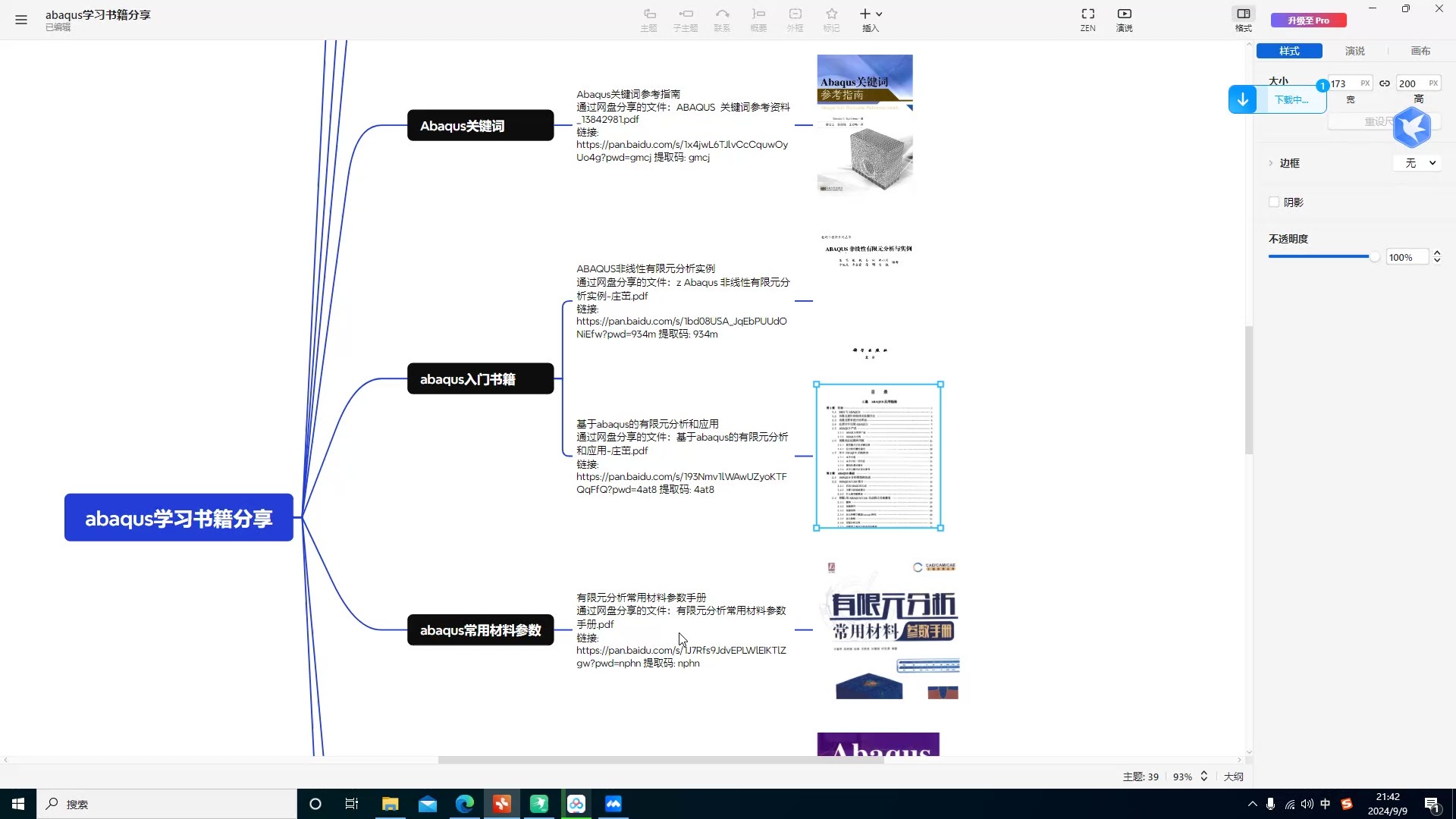
Task: Select the abaqus入门书籍 topic node
Action: tap(481, 378)
